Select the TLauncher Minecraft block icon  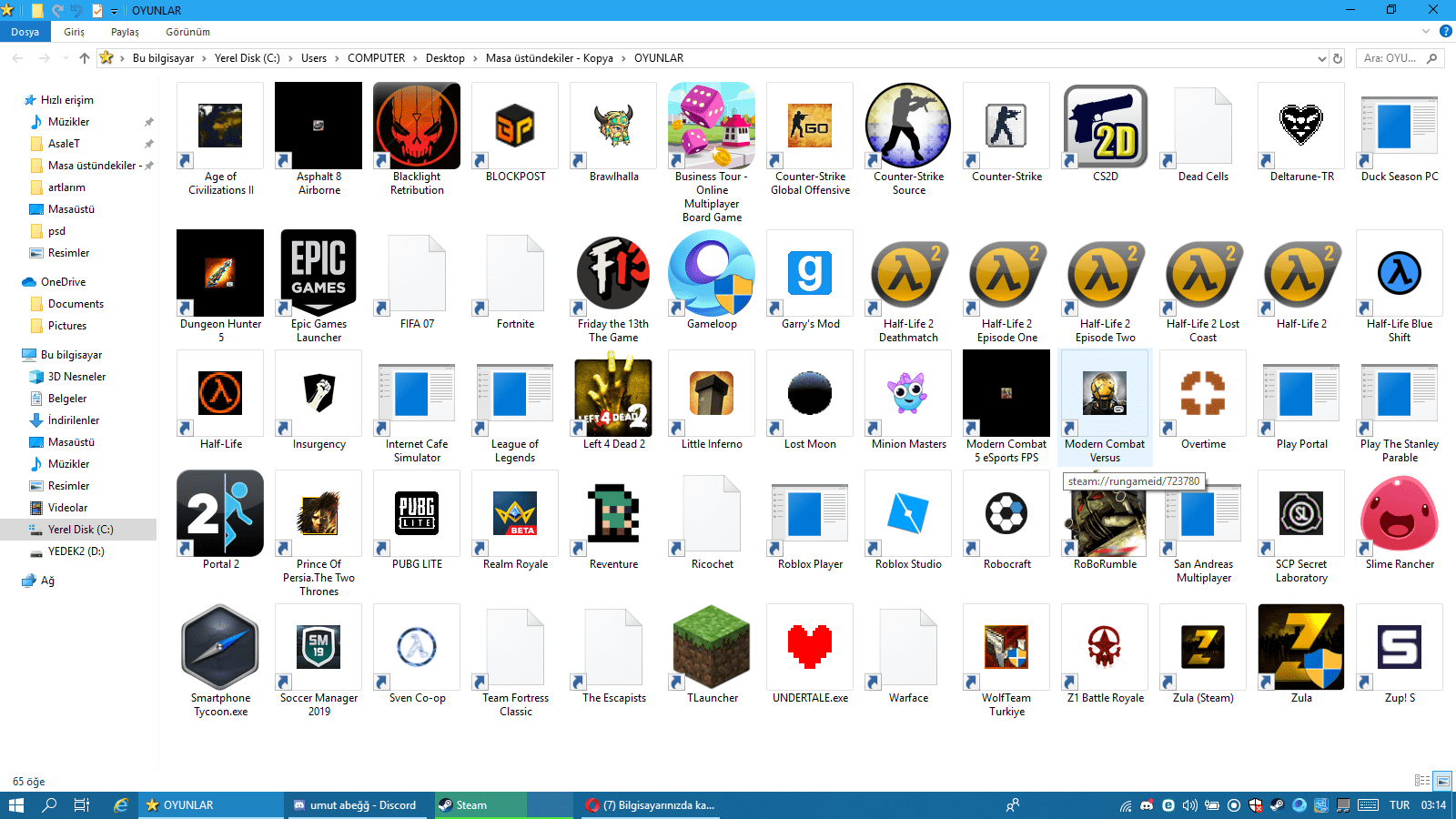(712, 647)
